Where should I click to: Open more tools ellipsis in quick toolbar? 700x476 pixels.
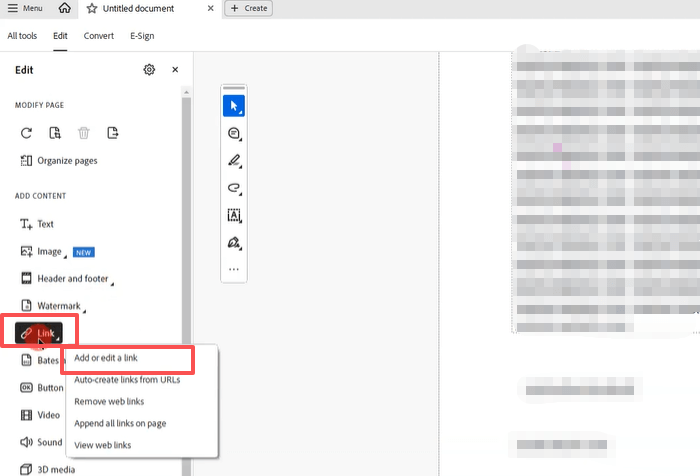[234, 269]
